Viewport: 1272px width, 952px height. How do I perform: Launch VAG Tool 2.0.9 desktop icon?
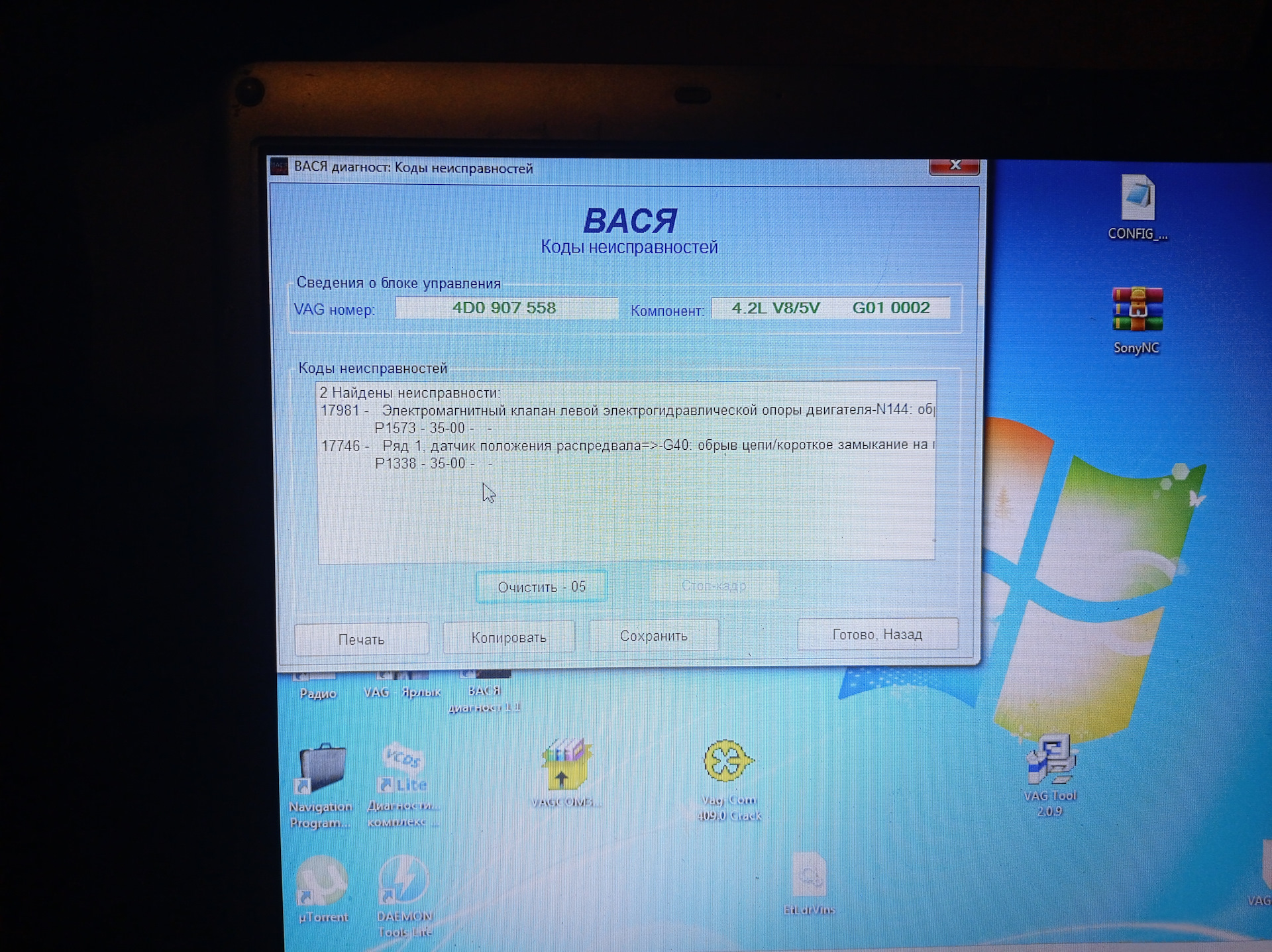pyautogui.click(x=1051, y=761)
